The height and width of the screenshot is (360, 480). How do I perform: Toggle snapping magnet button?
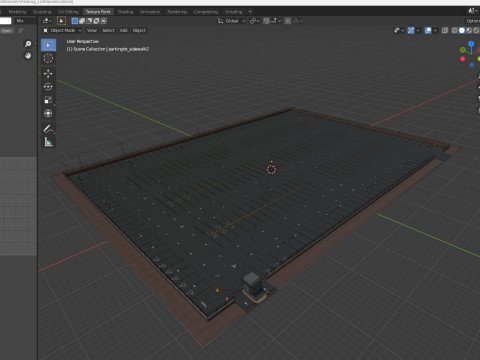[266, 21]
